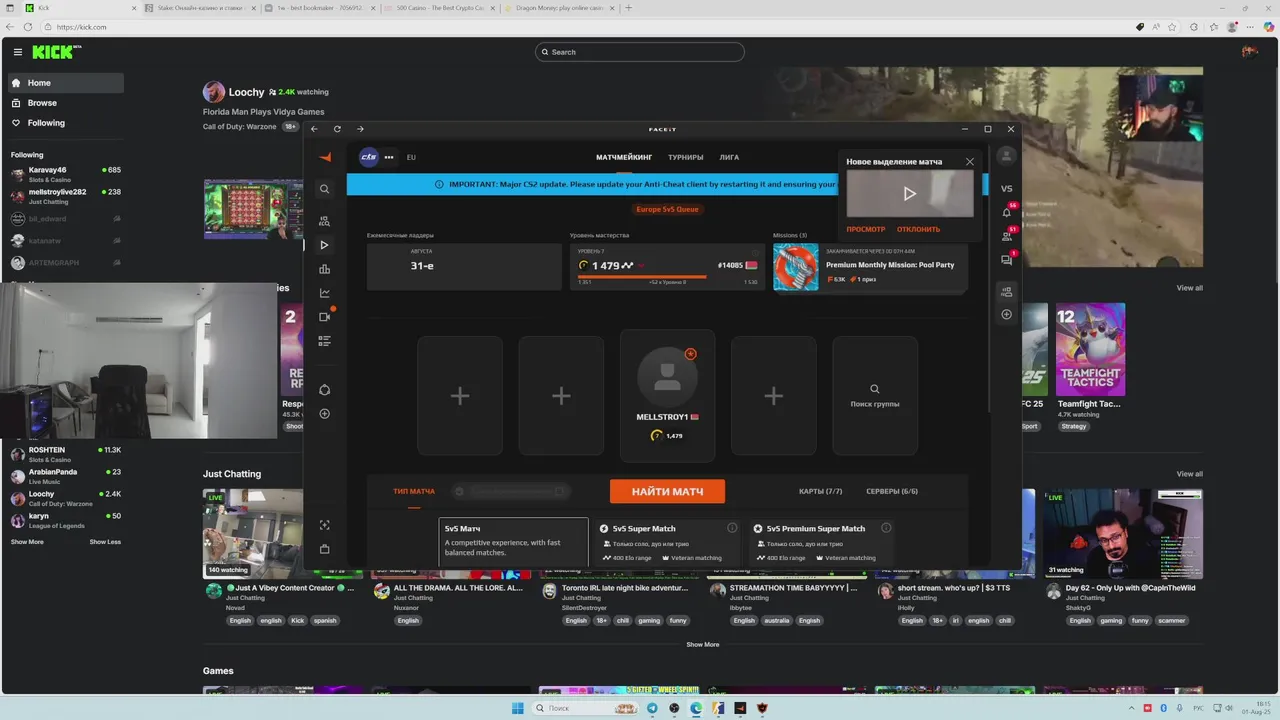
Task: Click the НАЙТИ МАТЧ button
Action: click(x=667, y=491)
